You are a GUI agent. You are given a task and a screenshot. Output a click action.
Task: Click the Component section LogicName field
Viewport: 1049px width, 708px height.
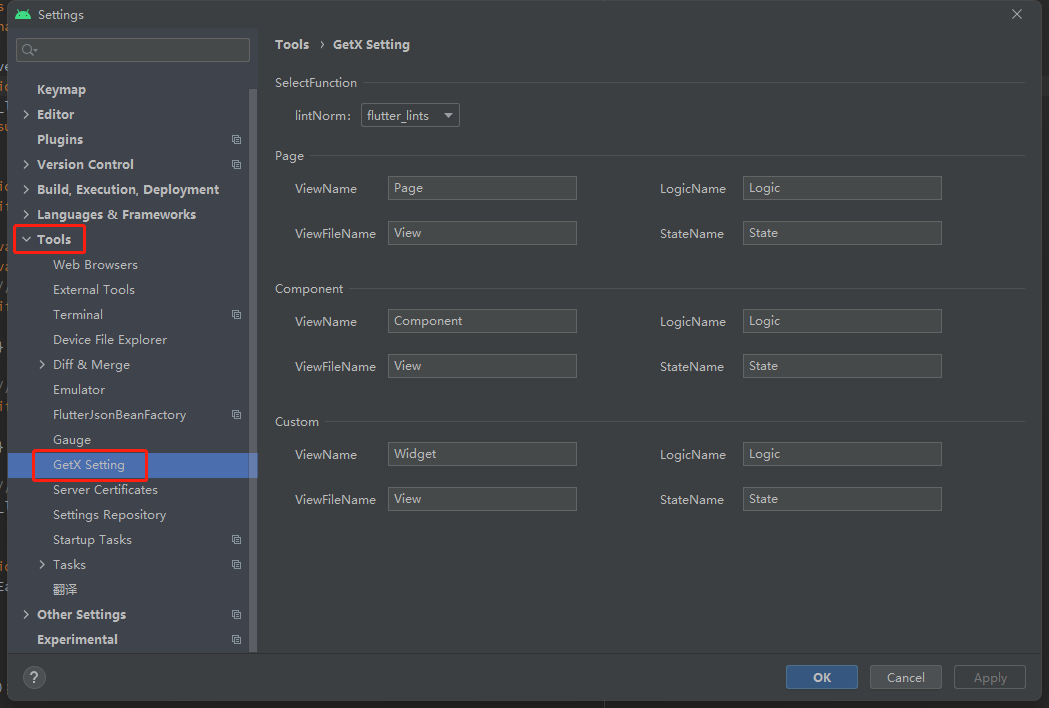coord(842,321)
